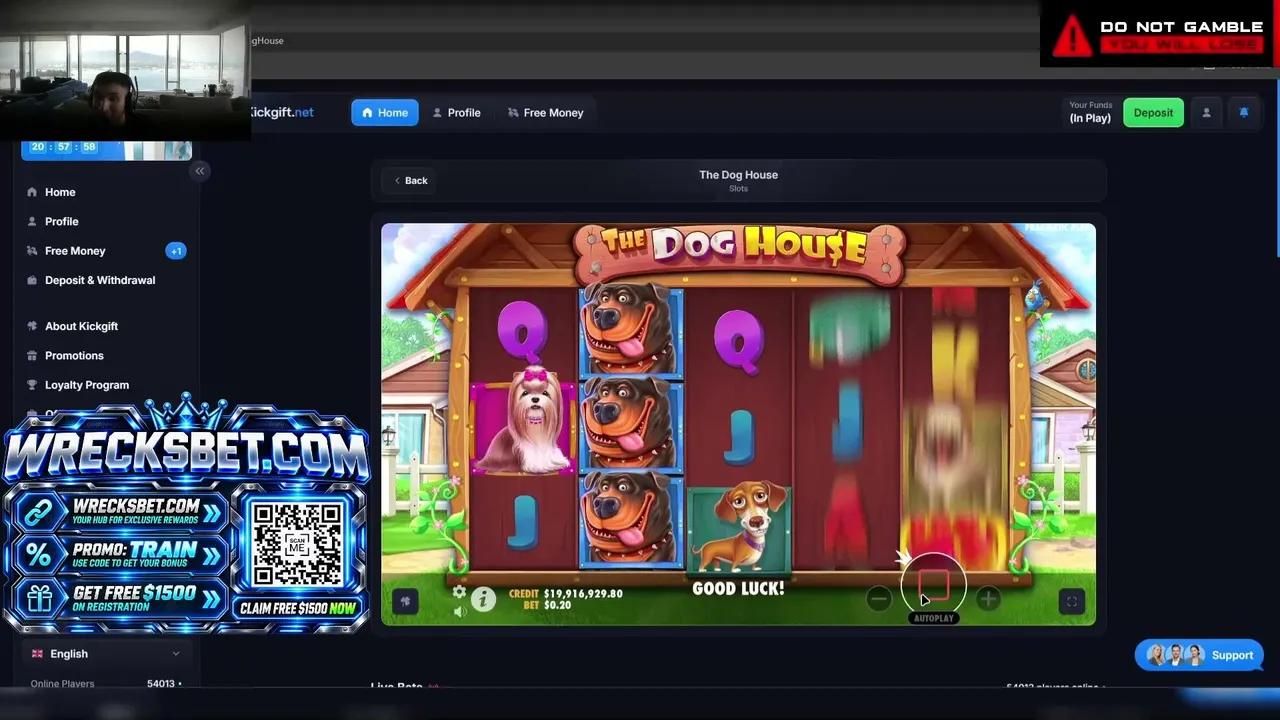
Task: Open the slot game settings gear
Action: [x=459, y=592]
